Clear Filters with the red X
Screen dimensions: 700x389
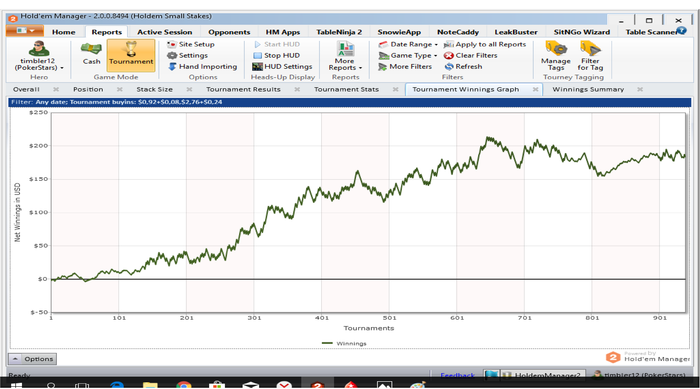pos(471,55)
